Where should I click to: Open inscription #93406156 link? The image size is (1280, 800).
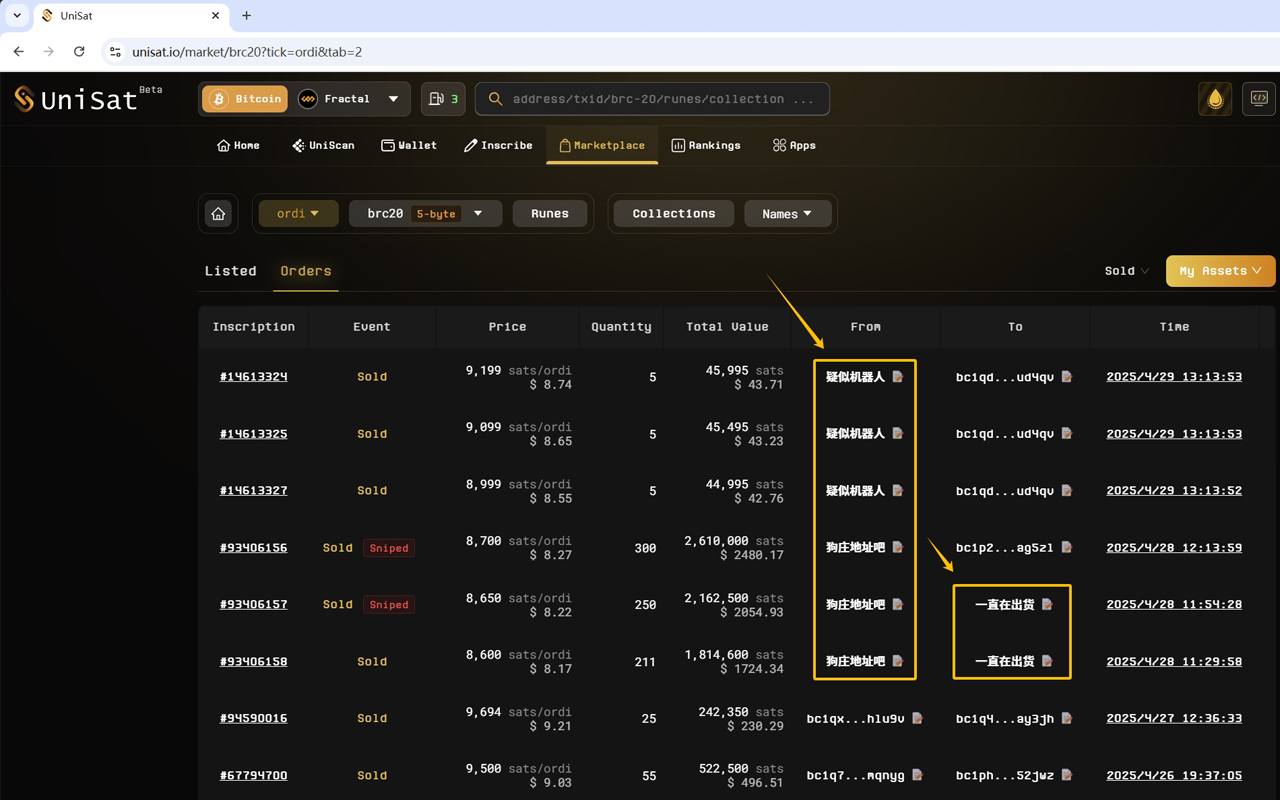coord(253,548)
